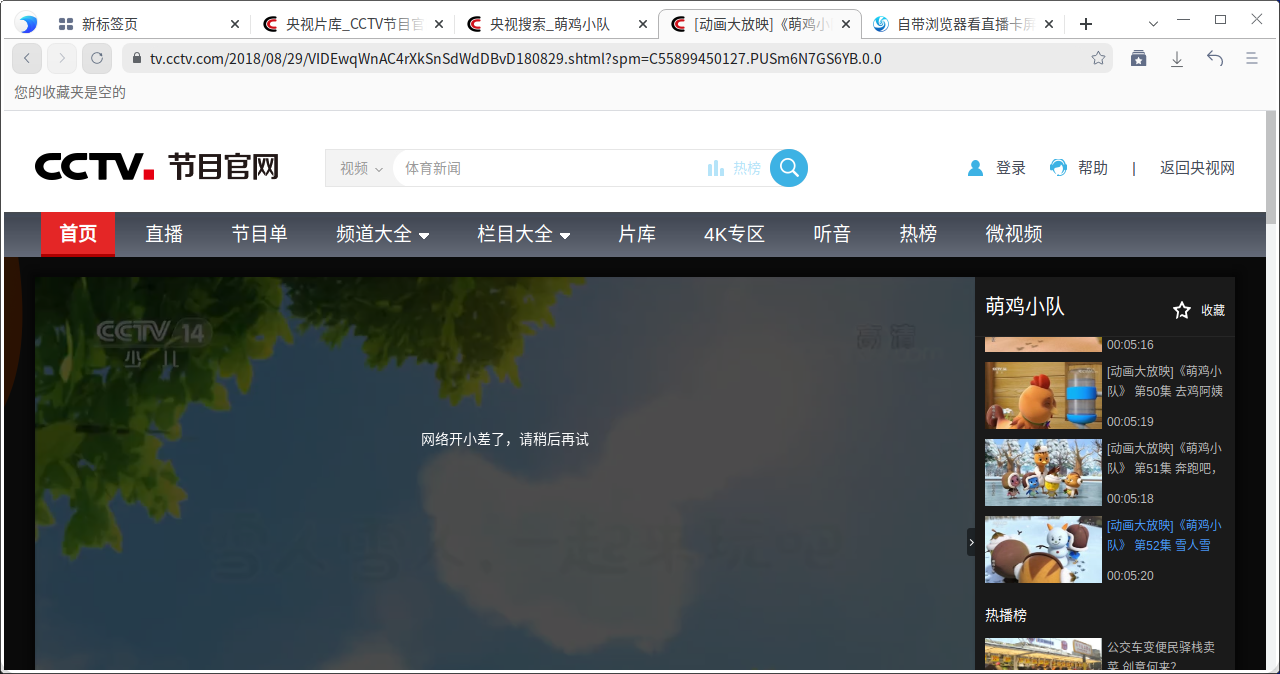Switch to the 自带浏览器看直播卡 tab
Screen dimensions: 1280x674
coord(964,24)
